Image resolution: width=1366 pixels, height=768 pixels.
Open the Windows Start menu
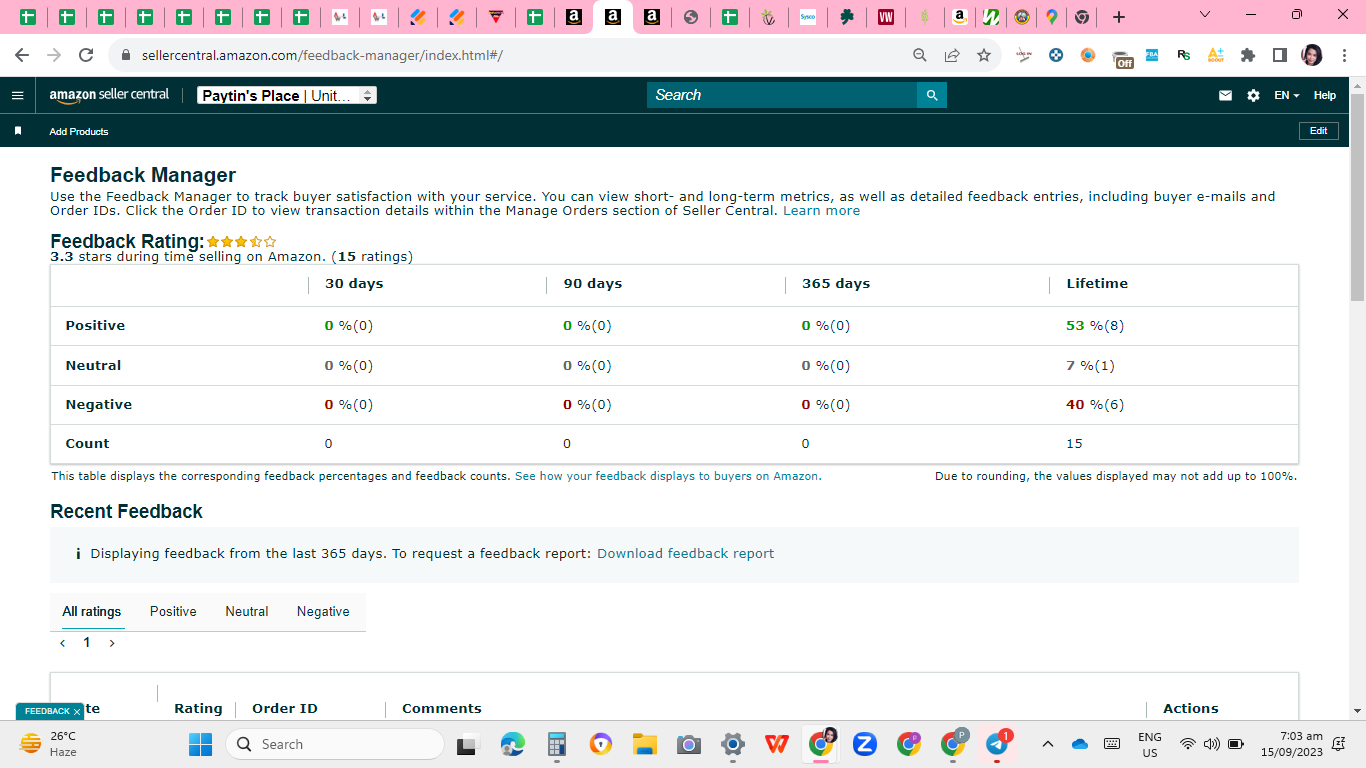(201, 744)
